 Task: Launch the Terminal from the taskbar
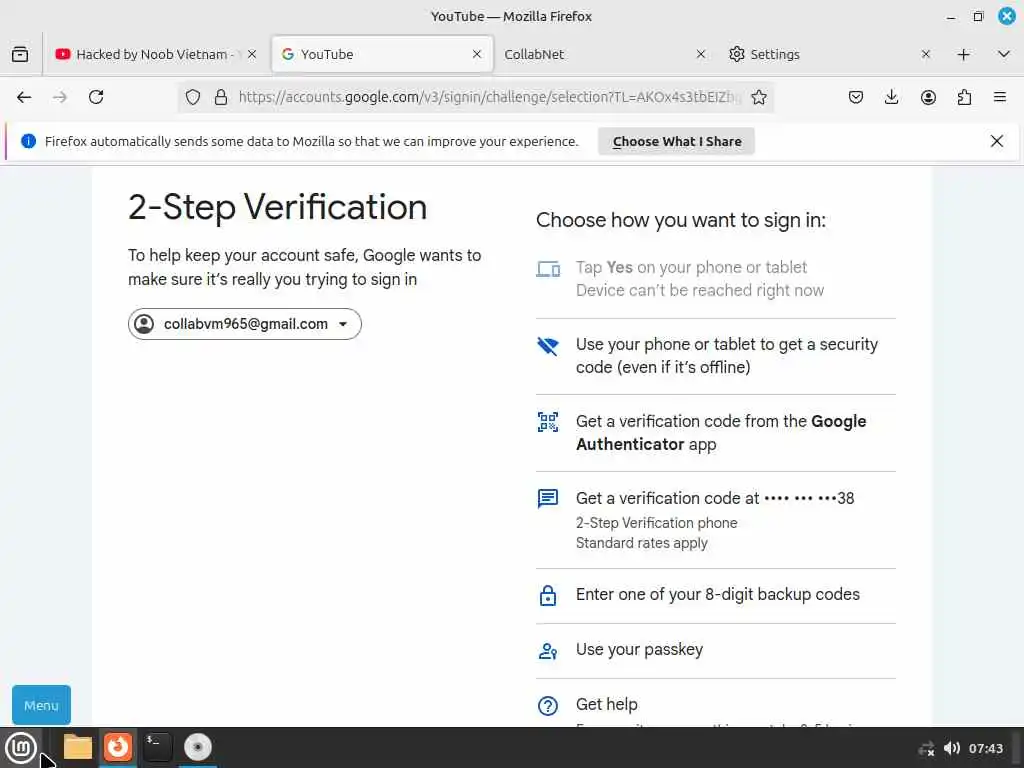tap(157, 747)
